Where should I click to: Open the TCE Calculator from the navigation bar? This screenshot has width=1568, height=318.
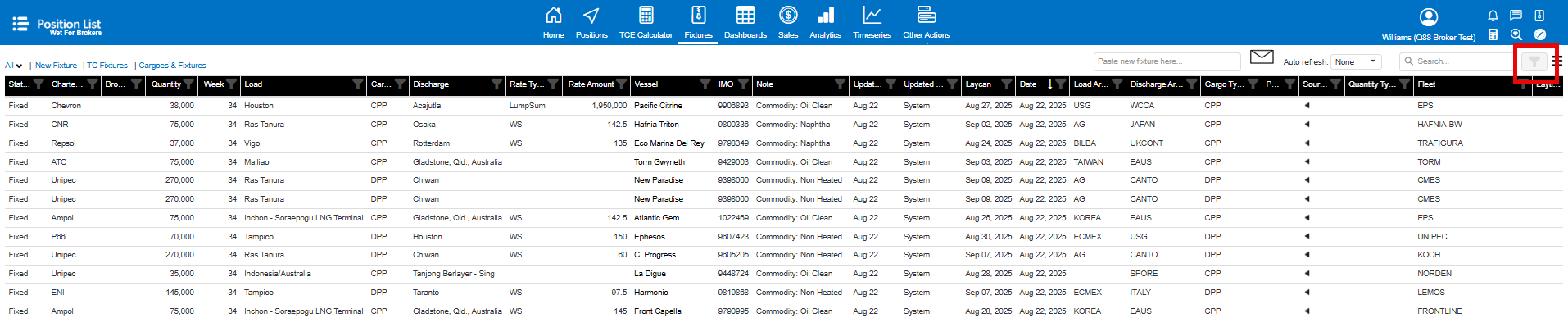[646, 22]
